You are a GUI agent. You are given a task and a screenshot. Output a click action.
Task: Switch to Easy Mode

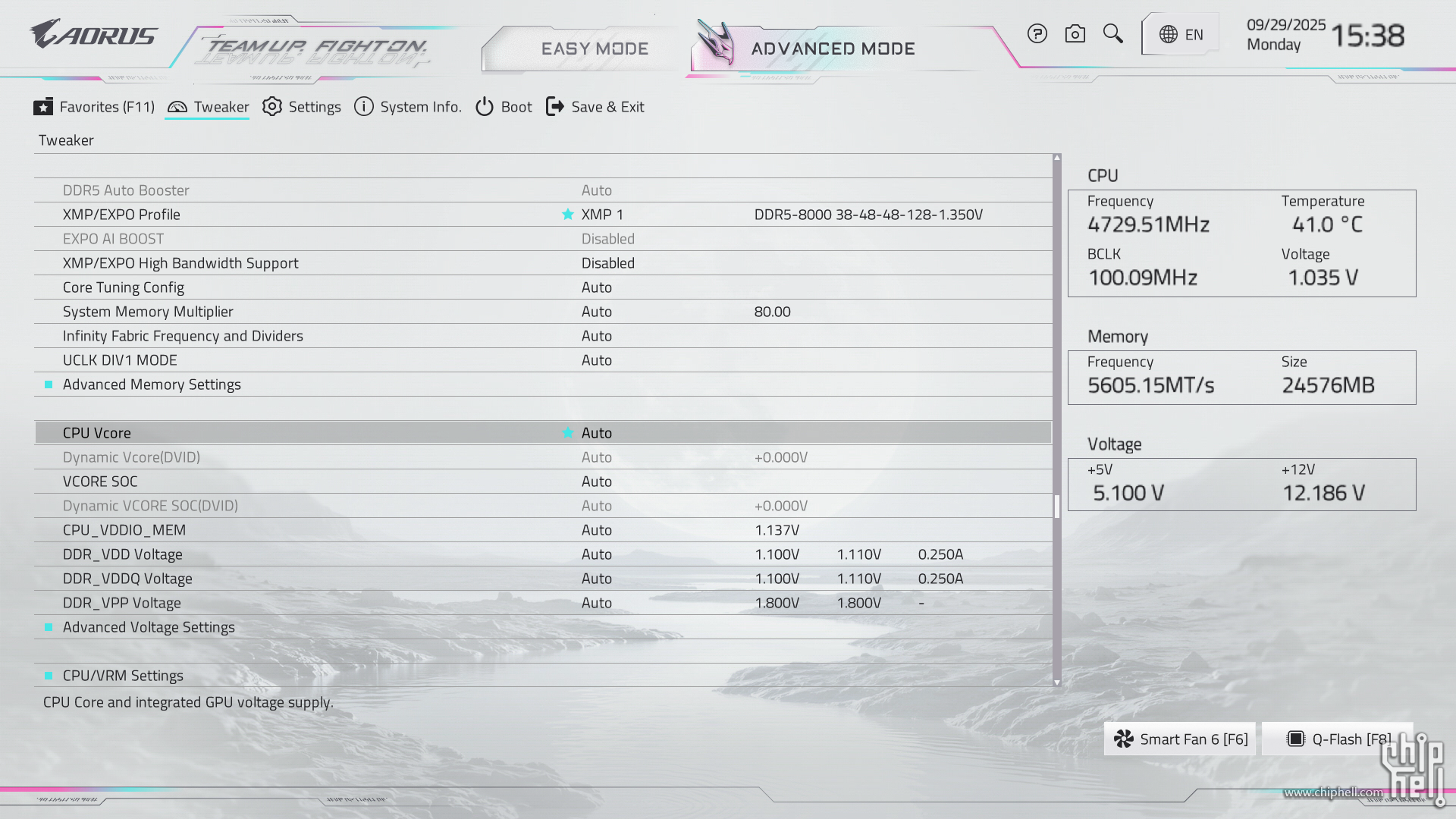point(595,49)
